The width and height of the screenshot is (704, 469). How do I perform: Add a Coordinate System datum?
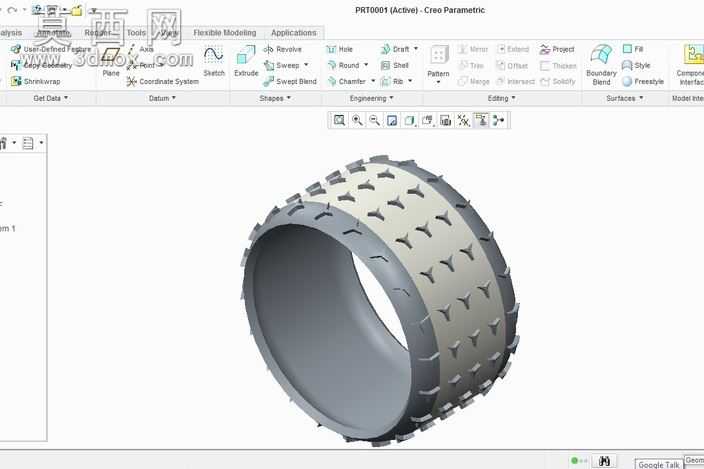pyautogui.click(x=163, y=81)
